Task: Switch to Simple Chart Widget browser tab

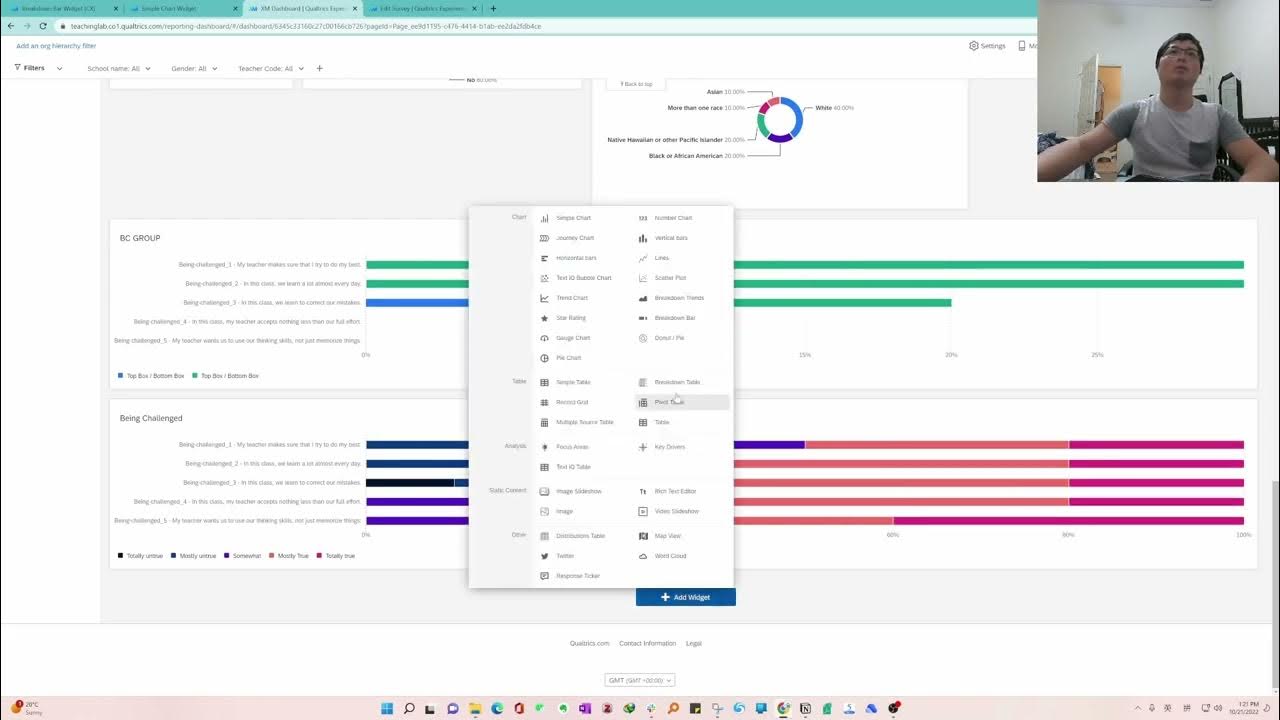Action: (x=180, y=8)
